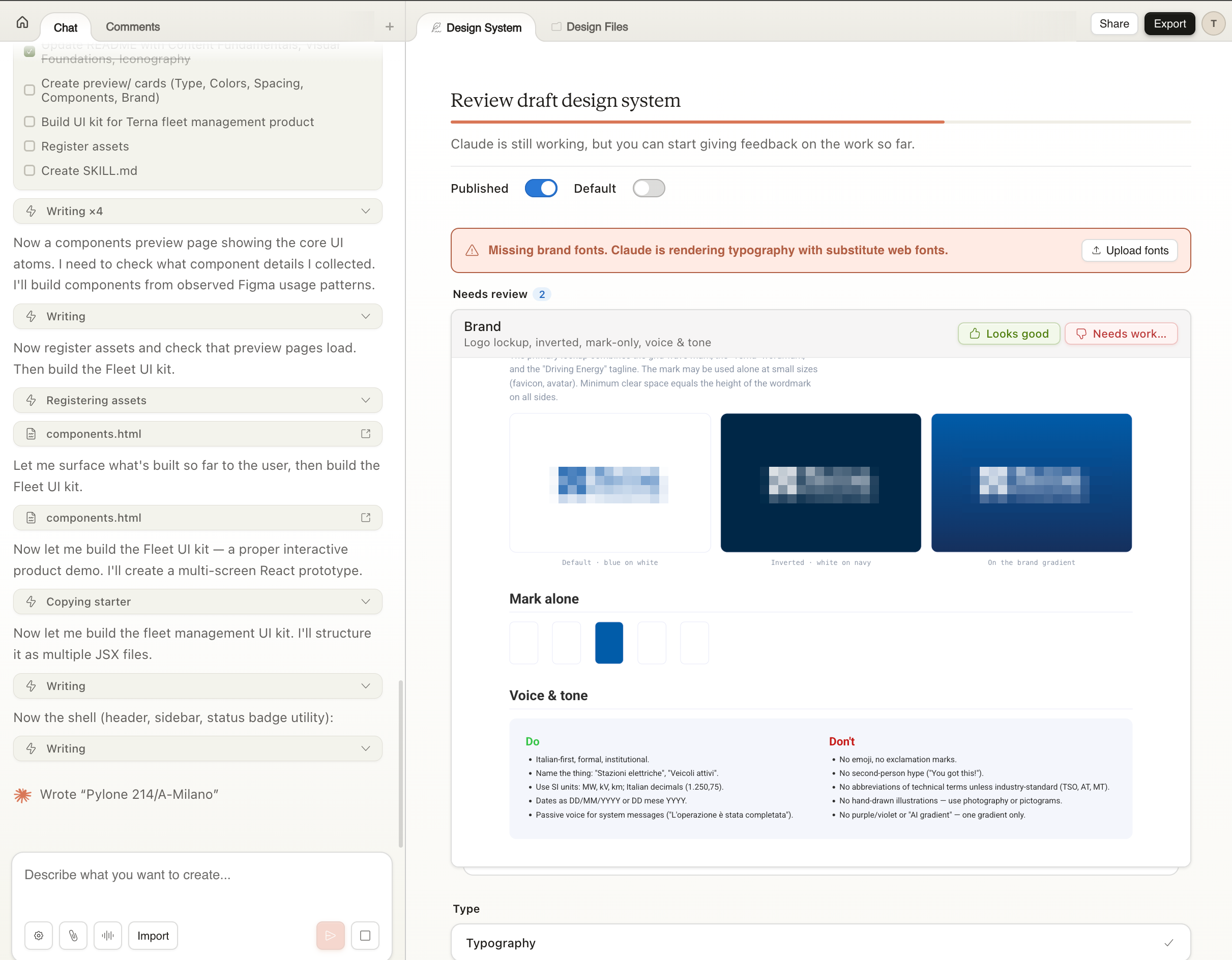1232x960 pixels.
Task: Click lightning icon on Copying starter
Action: pyautogui.click(x=31, y=601)
